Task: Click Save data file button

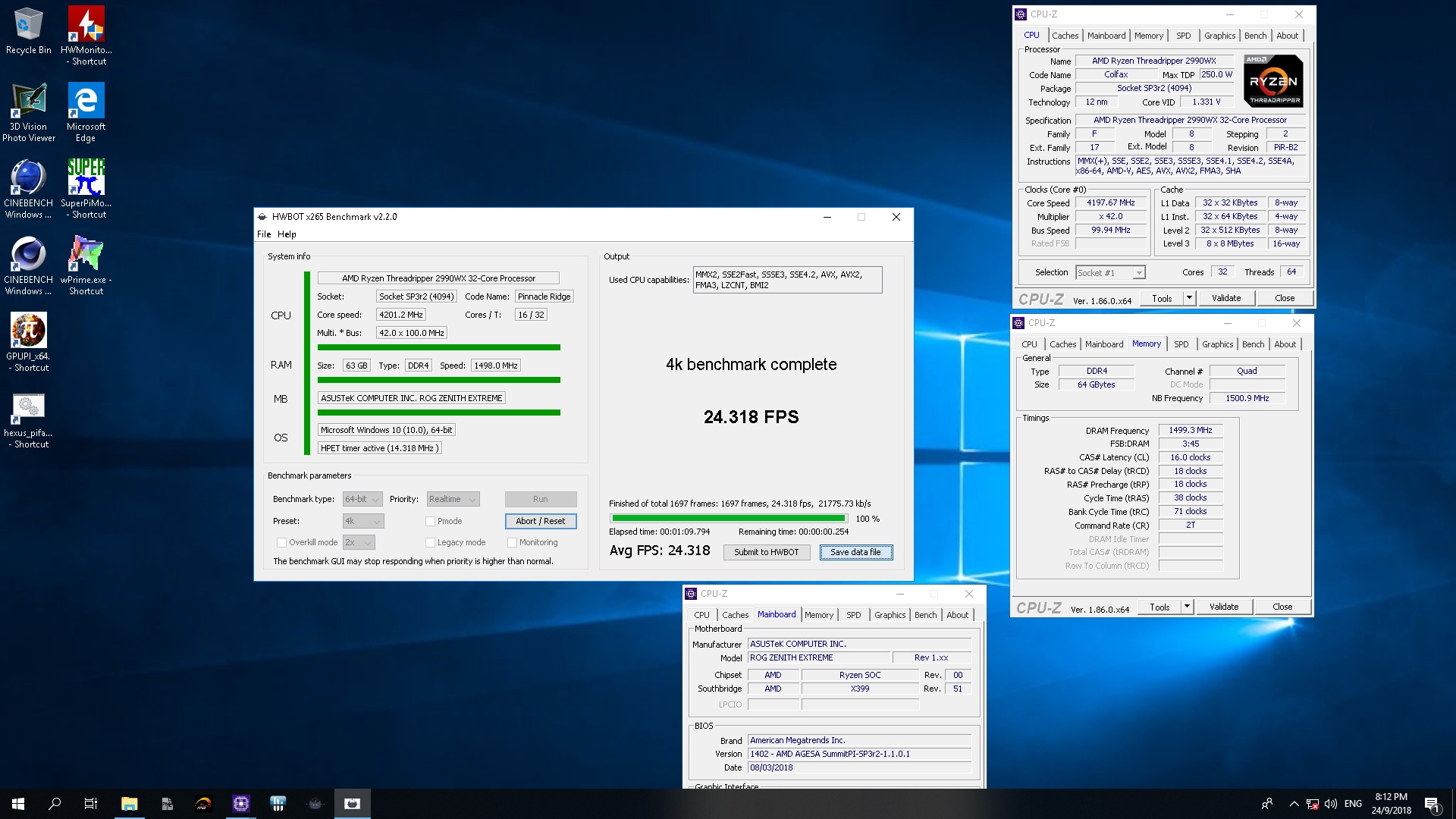Action: pyautogui.click(x=856, y=552)
